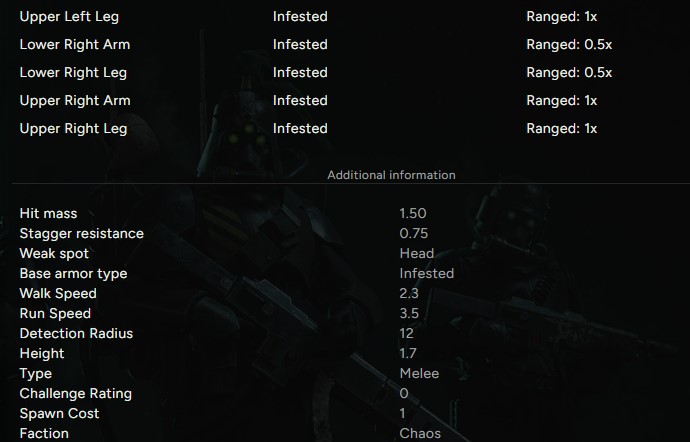Click Infested armor value for Upper Right Leg
This screenshot has height=442, width=690.
[x=300, y=129]
